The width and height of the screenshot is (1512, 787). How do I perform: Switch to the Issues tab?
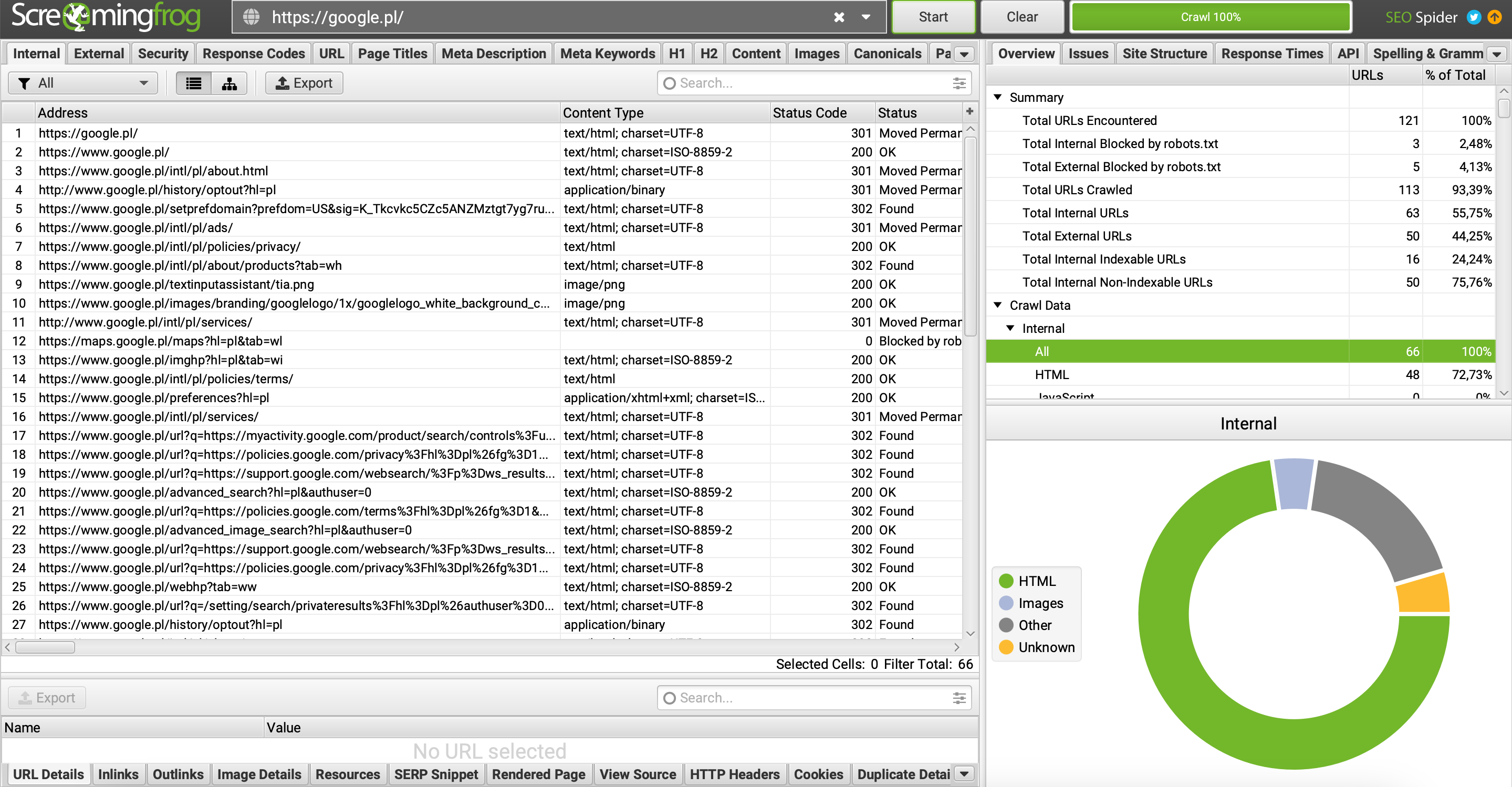coord(1088,54)
